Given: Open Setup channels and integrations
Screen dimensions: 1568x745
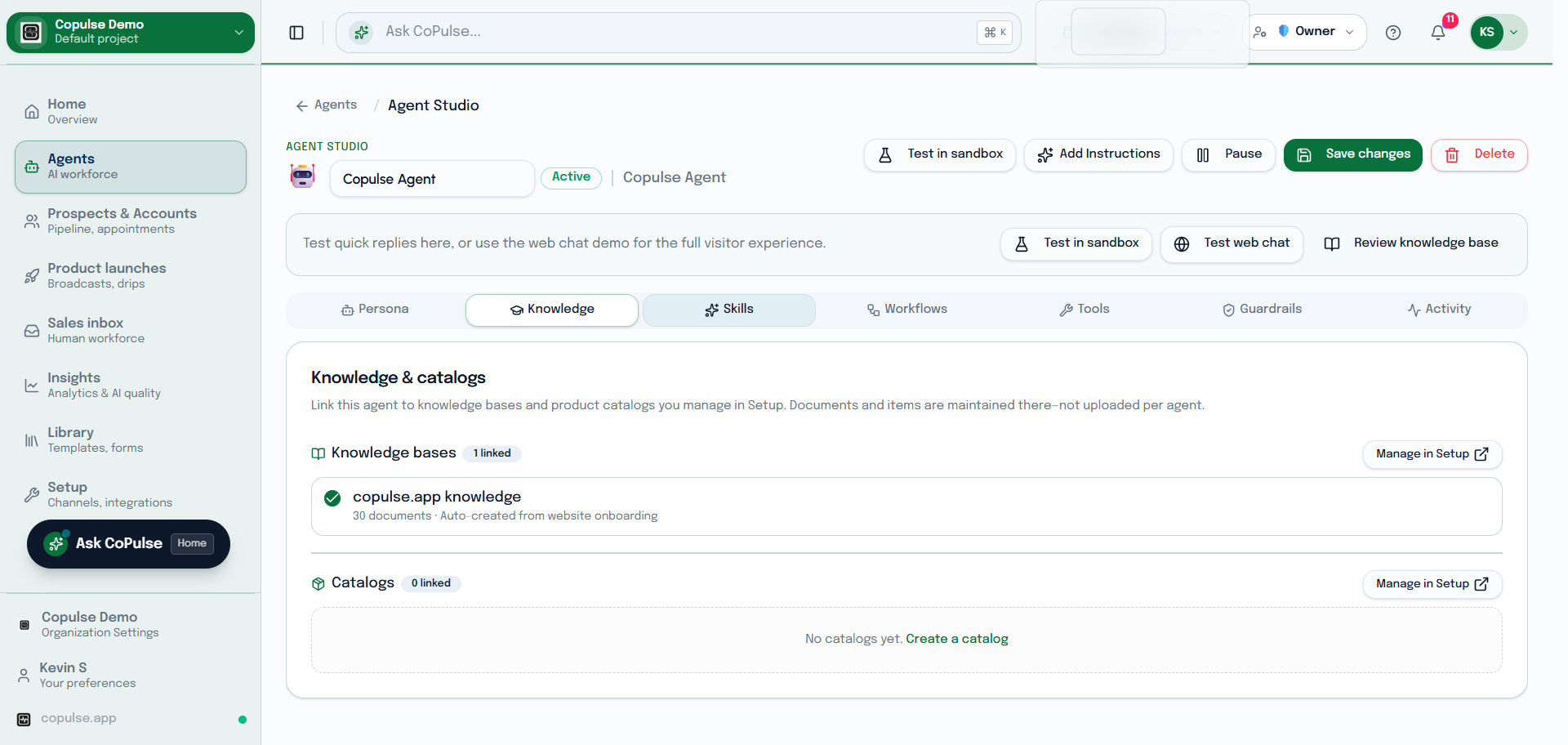Looking at the screenshot, I should 131,495.
